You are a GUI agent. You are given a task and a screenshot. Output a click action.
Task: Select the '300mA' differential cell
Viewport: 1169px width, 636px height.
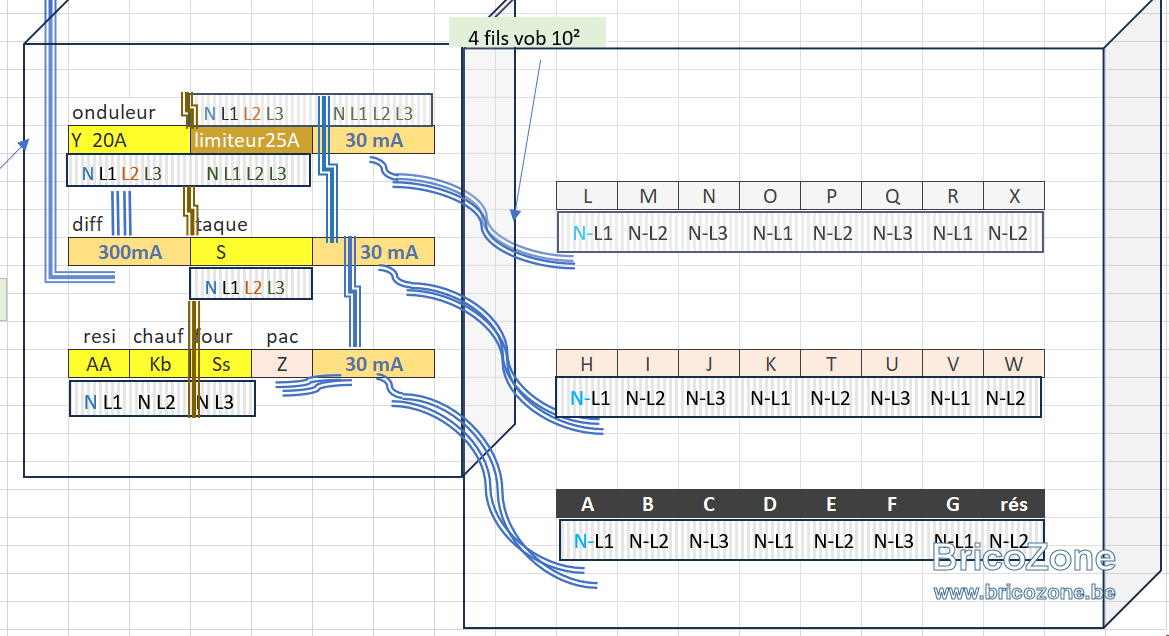tap(129, 252)
